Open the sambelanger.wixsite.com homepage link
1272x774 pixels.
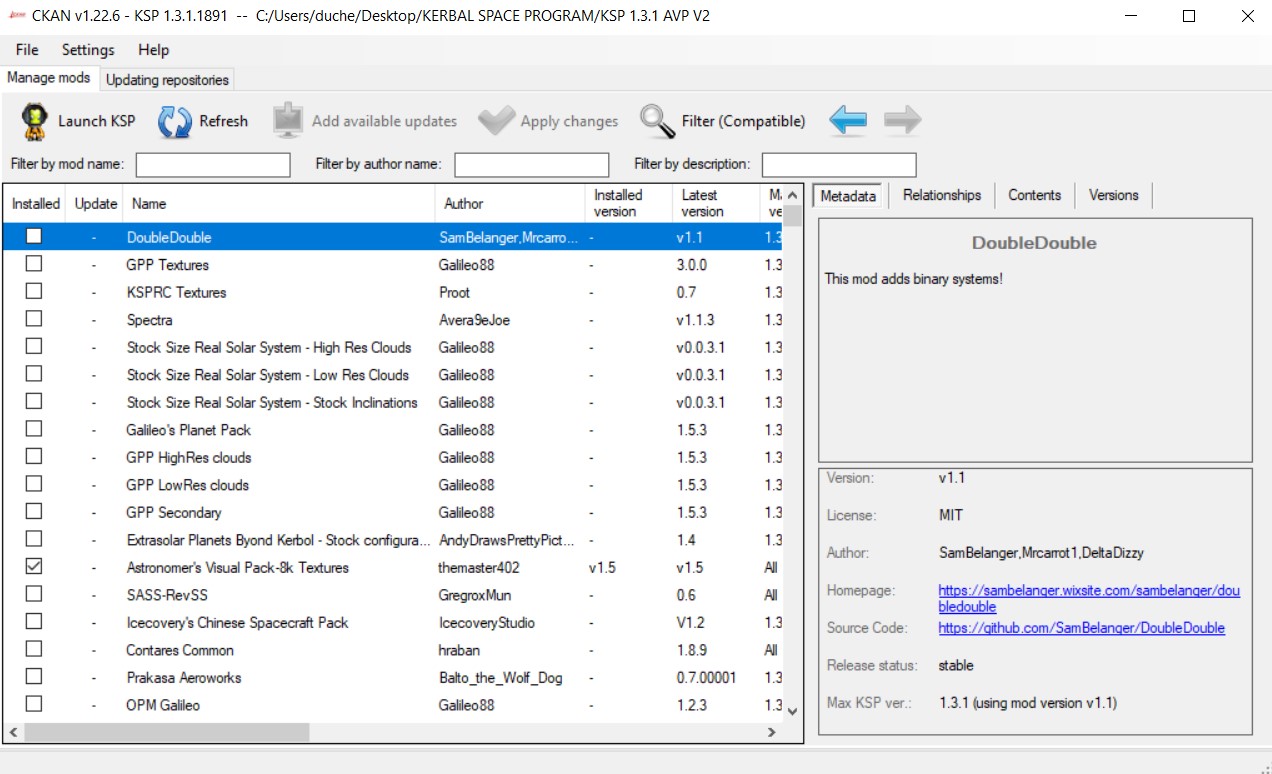pos(1088,591)
